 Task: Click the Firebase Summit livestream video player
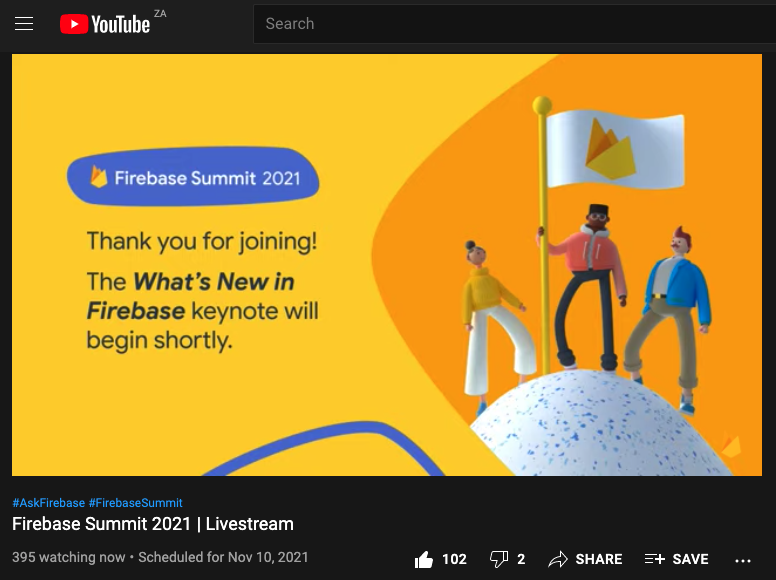pyautogui.click(x=387, y=265)
